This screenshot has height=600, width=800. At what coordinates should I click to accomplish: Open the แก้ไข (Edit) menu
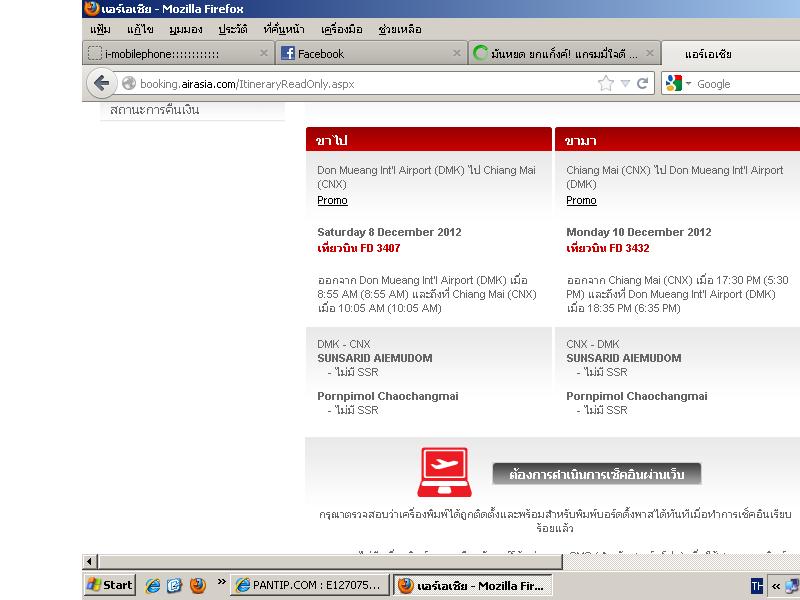140,30
